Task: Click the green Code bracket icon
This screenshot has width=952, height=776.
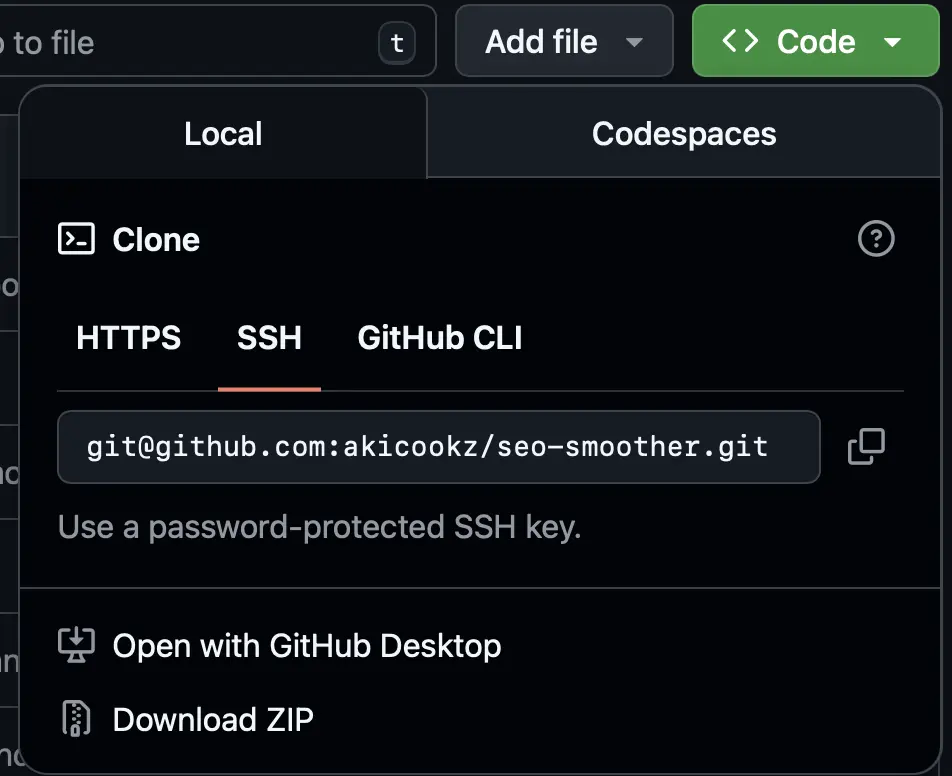Action: tap(738, 41)
